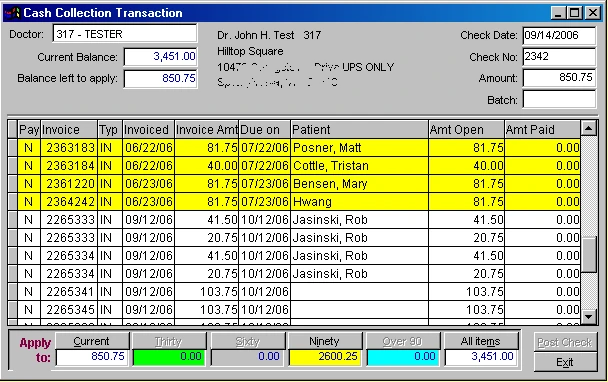Toggle Pay flag N for Posner, Matt row
The height and width of the screenshot is (382, 608).
click(29, 148)
